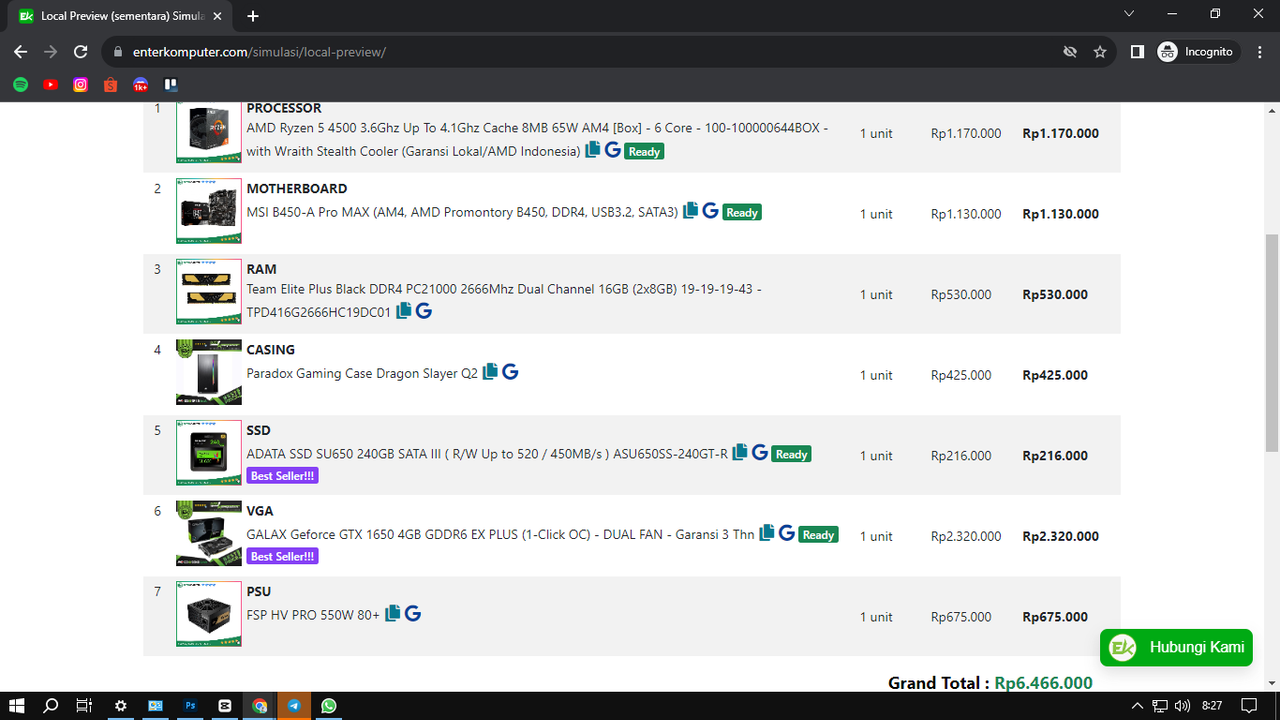Copy icon beside Paradox Dragon Slayer Q2 case
Viewport: 1280px width, 720px height.
click(490, 372)
